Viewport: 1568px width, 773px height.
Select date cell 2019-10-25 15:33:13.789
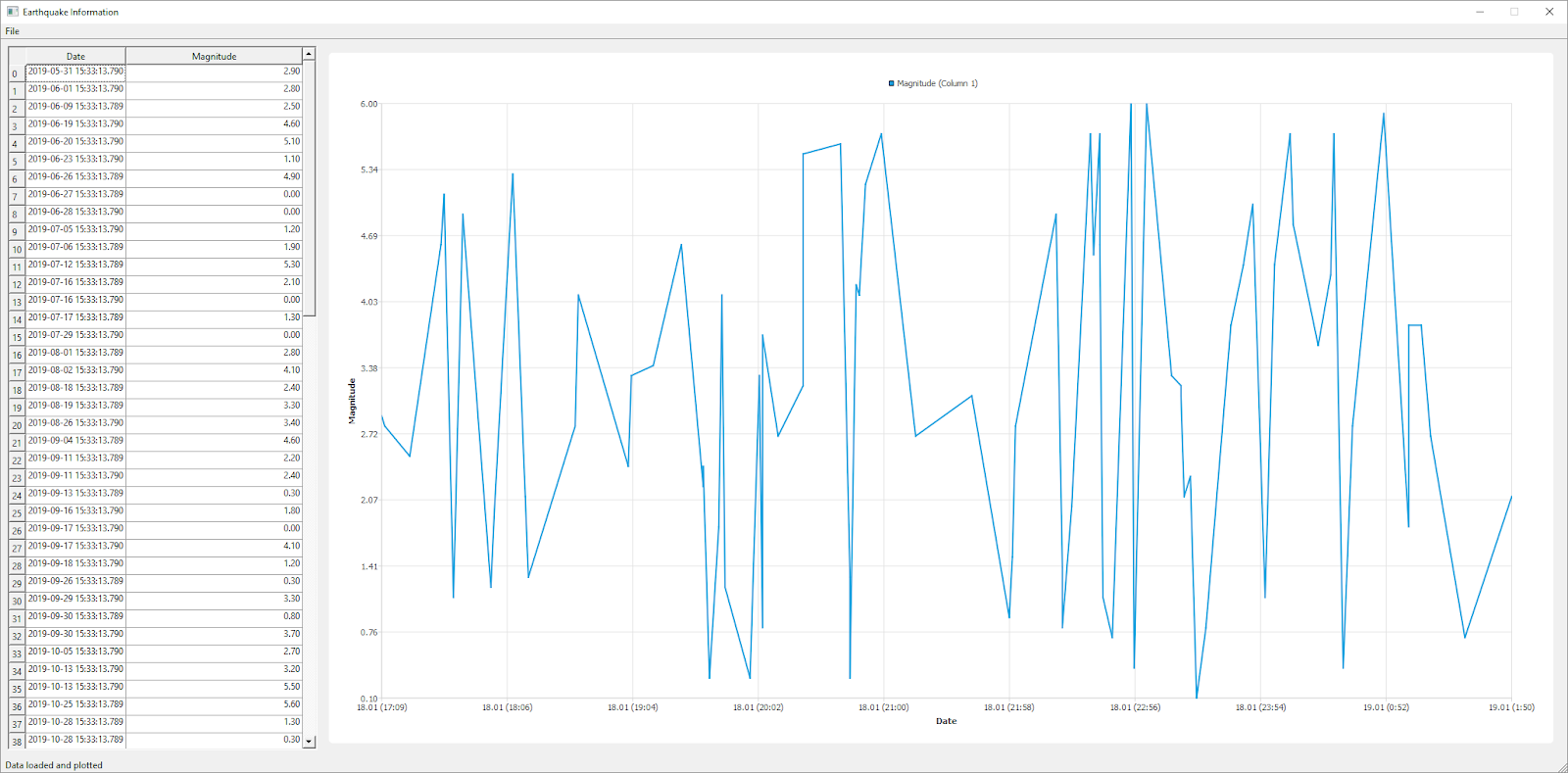75,704
